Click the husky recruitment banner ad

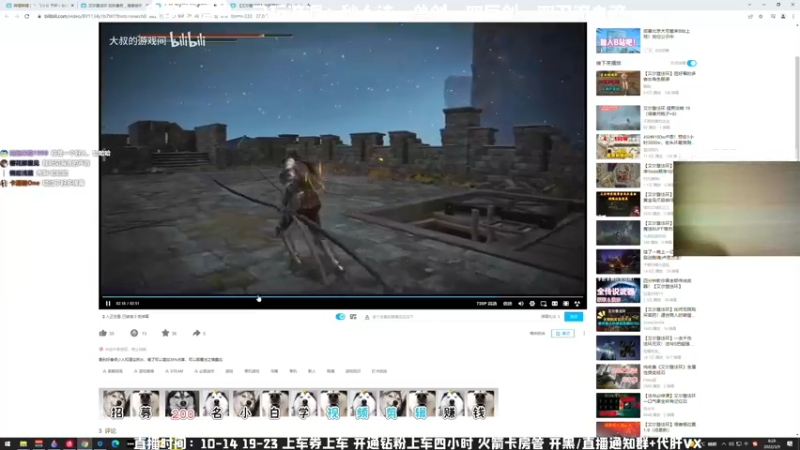click(x=298, y=404)
